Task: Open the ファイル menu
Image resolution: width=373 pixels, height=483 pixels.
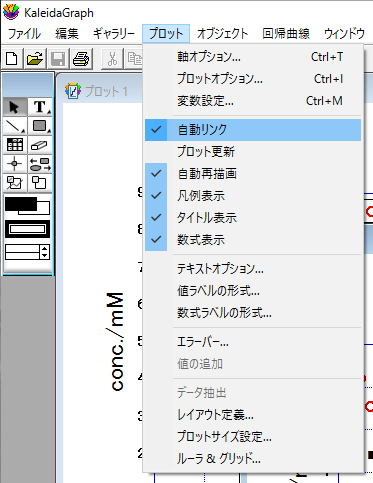Action: click(x=24, y=34)
